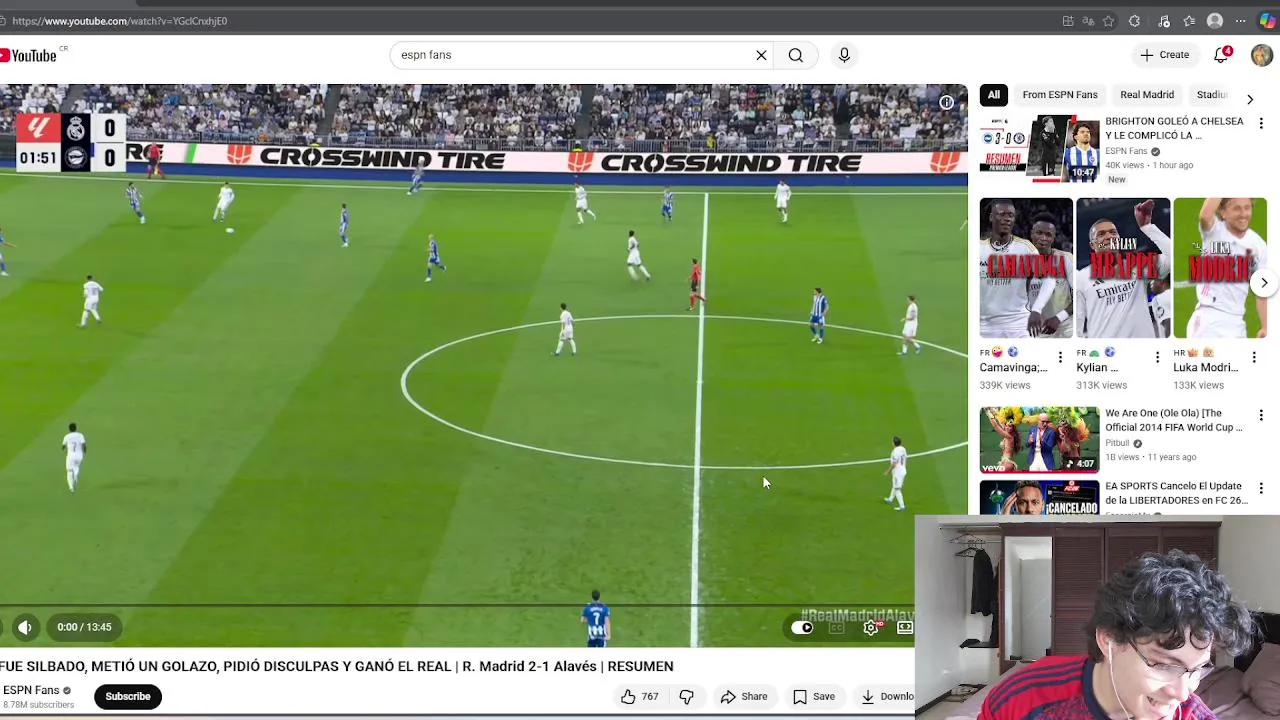1280x720 pixels.
Task: Open the options menu for the Camavinga short
Action: (x=1060, y=357)
